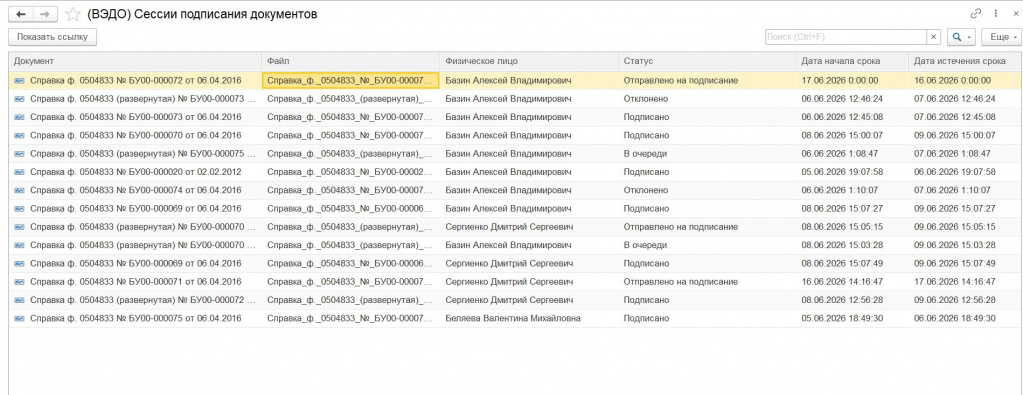Screen dimensions: 1023x395
Task: Click the document icon of the 17.06.2026 0:00:00 row
Action: (x=19, y=81)
